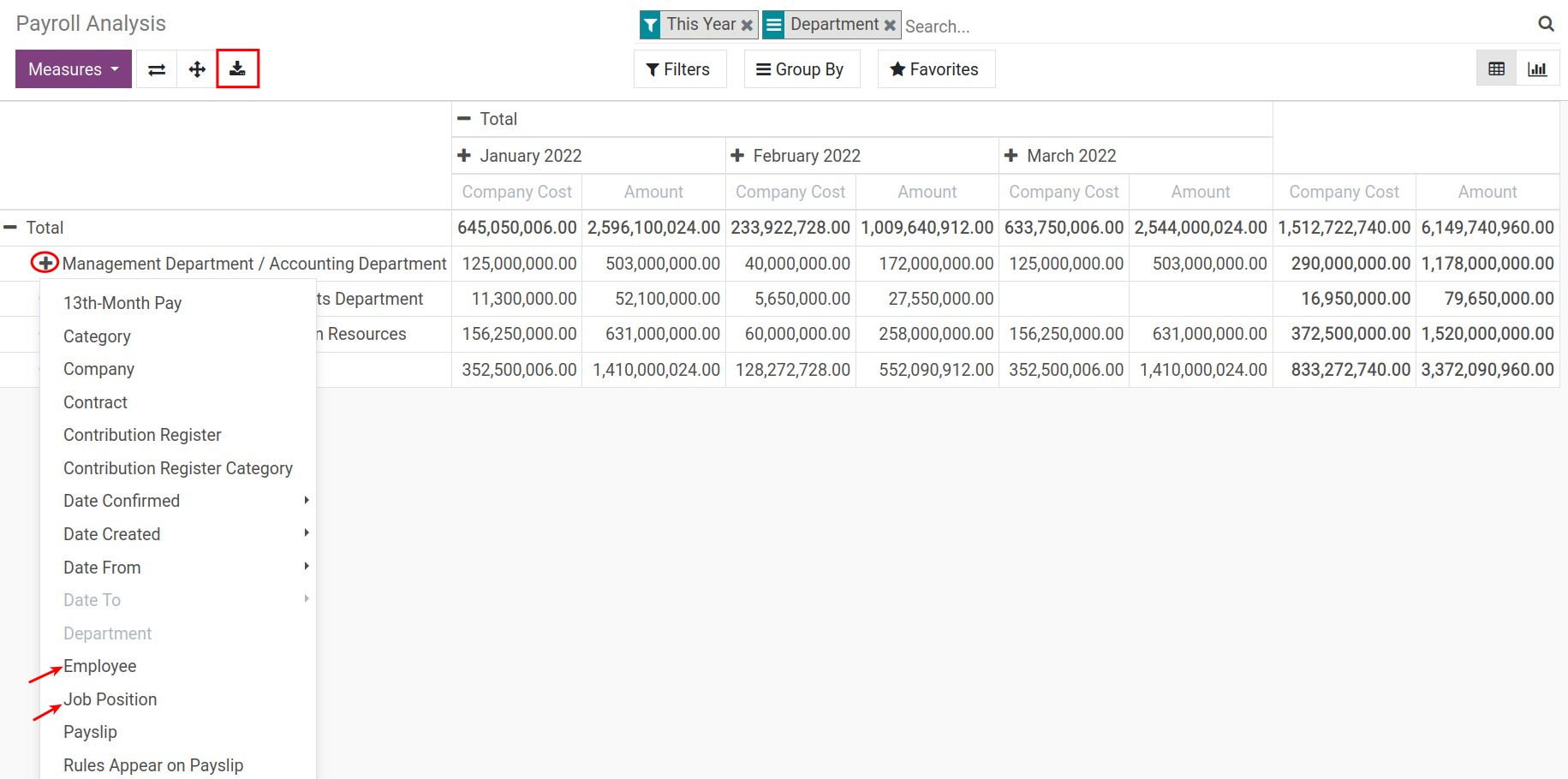Image resolution: width=1568 pixels, height=779 pixels.
Task: Select the pivot table view icon
Action: 1495,68
